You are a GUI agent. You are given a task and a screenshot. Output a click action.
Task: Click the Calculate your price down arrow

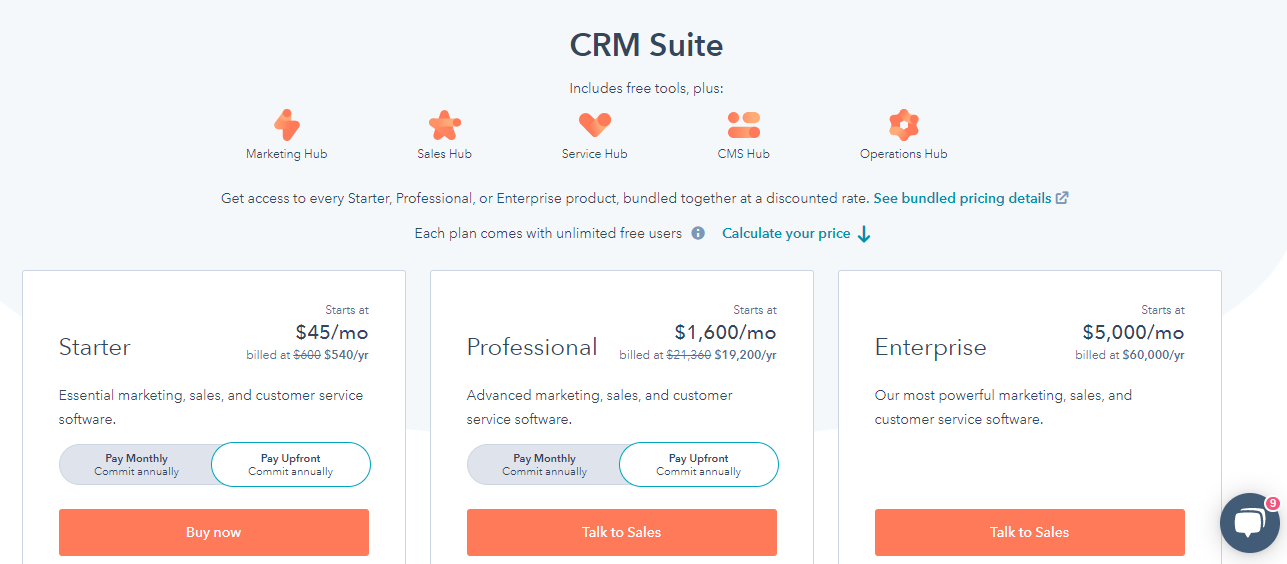pos(864,234)
